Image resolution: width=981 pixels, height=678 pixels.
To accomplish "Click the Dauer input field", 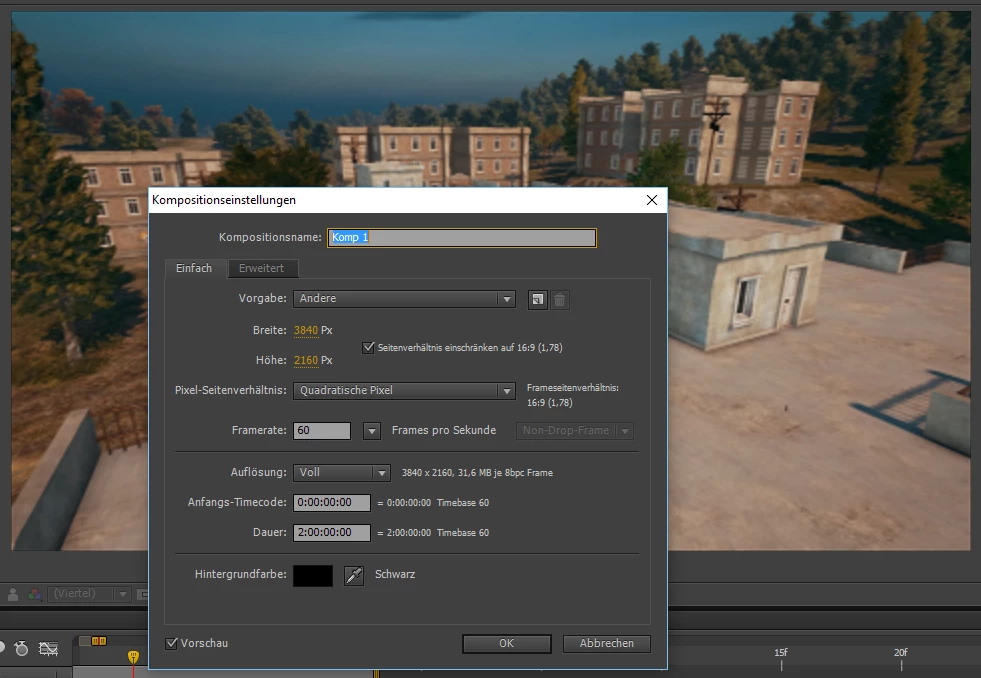I will (x=332, y=532).
